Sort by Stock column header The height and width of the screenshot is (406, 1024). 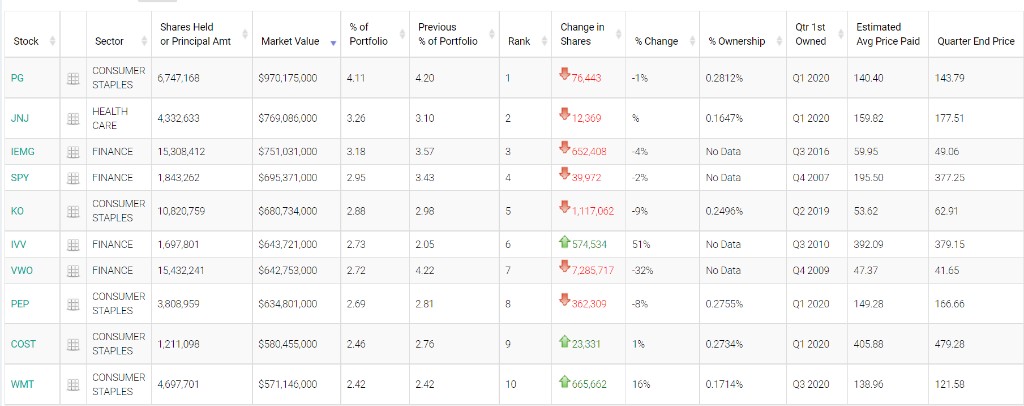[27, 41]
